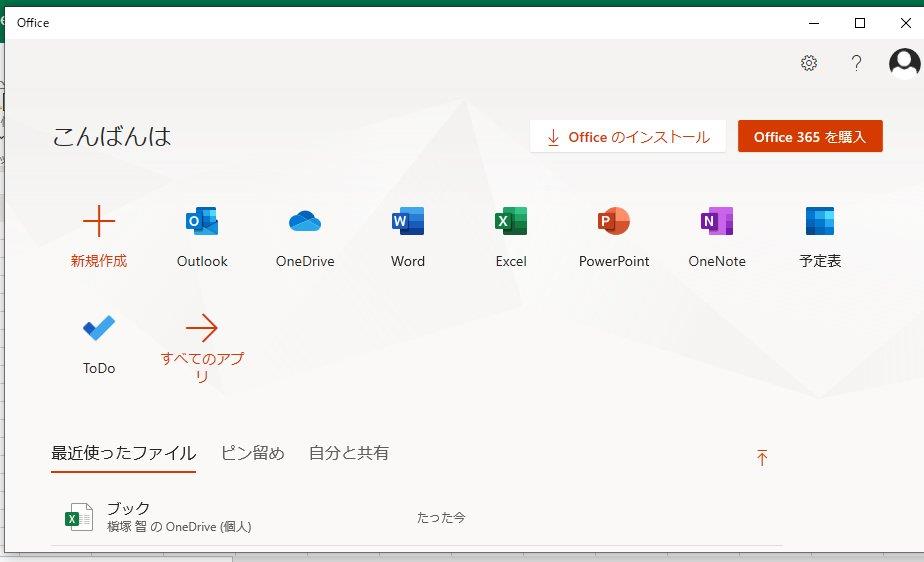Open the Outlook app icon
The width and height of the screenshot is (924, 562).
point(202,221)
